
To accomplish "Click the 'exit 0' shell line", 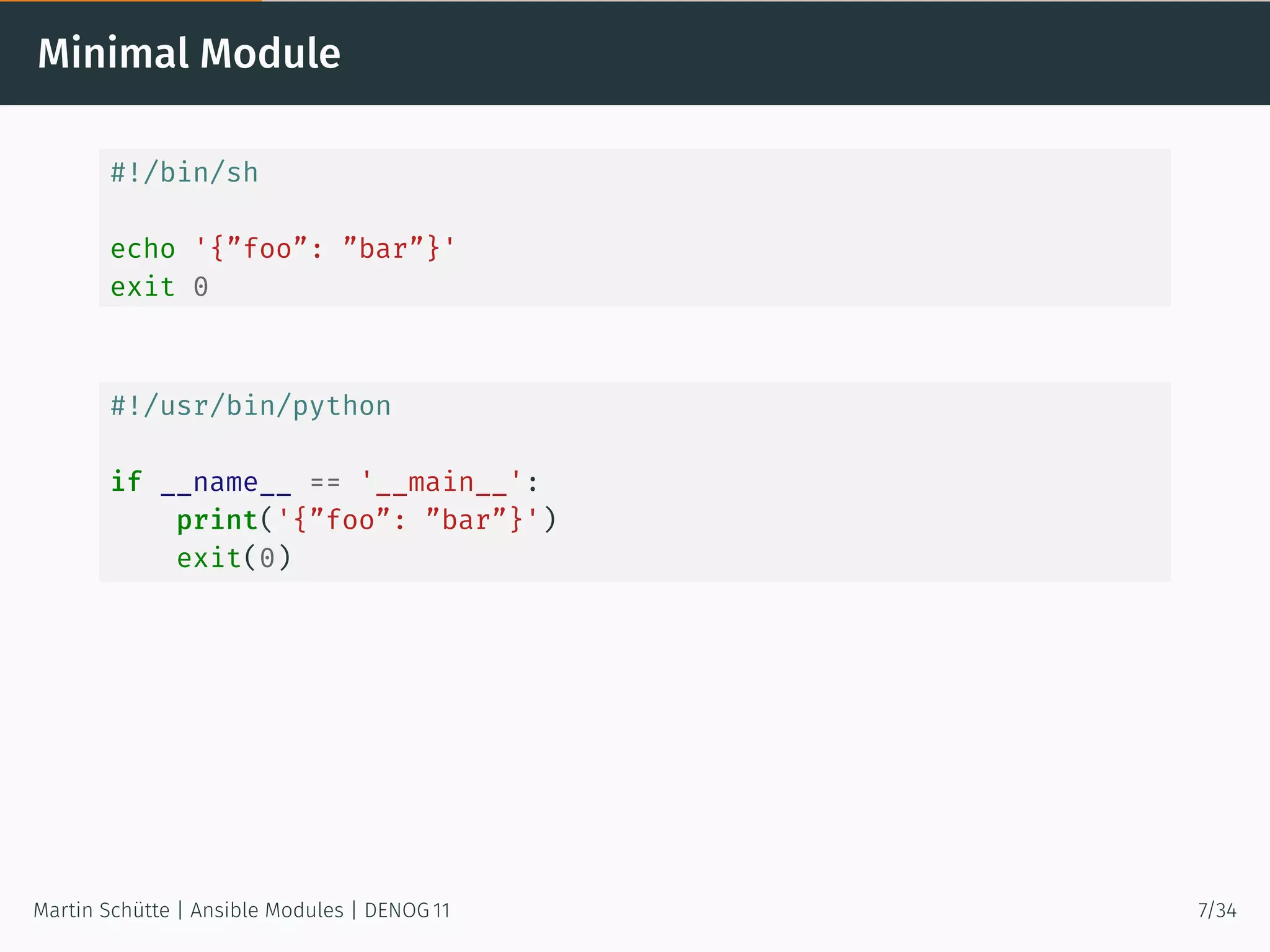I will 159,286.
